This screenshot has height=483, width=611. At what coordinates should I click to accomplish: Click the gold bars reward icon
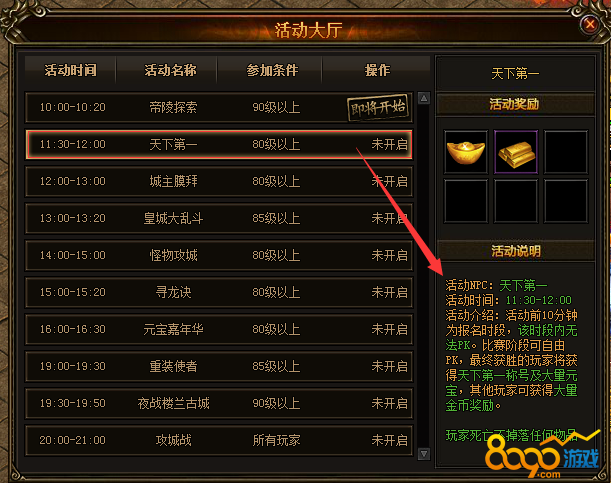516,152
